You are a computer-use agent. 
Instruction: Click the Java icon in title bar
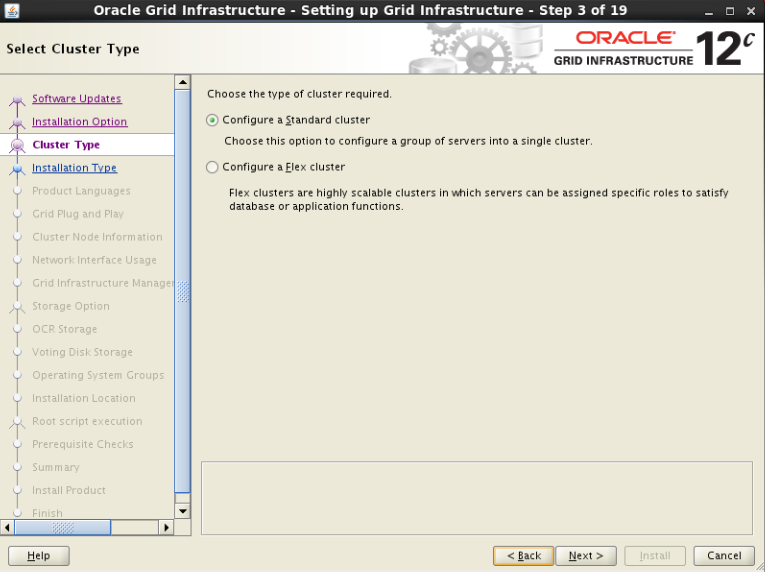[x=12, y=10]
